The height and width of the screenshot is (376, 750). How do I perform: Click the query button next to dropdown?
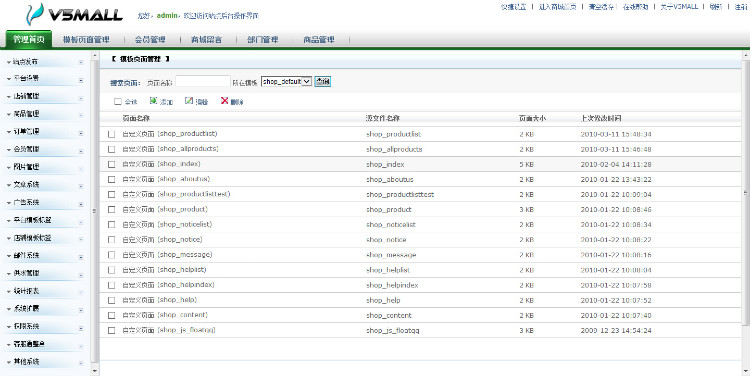coord(322,82)
